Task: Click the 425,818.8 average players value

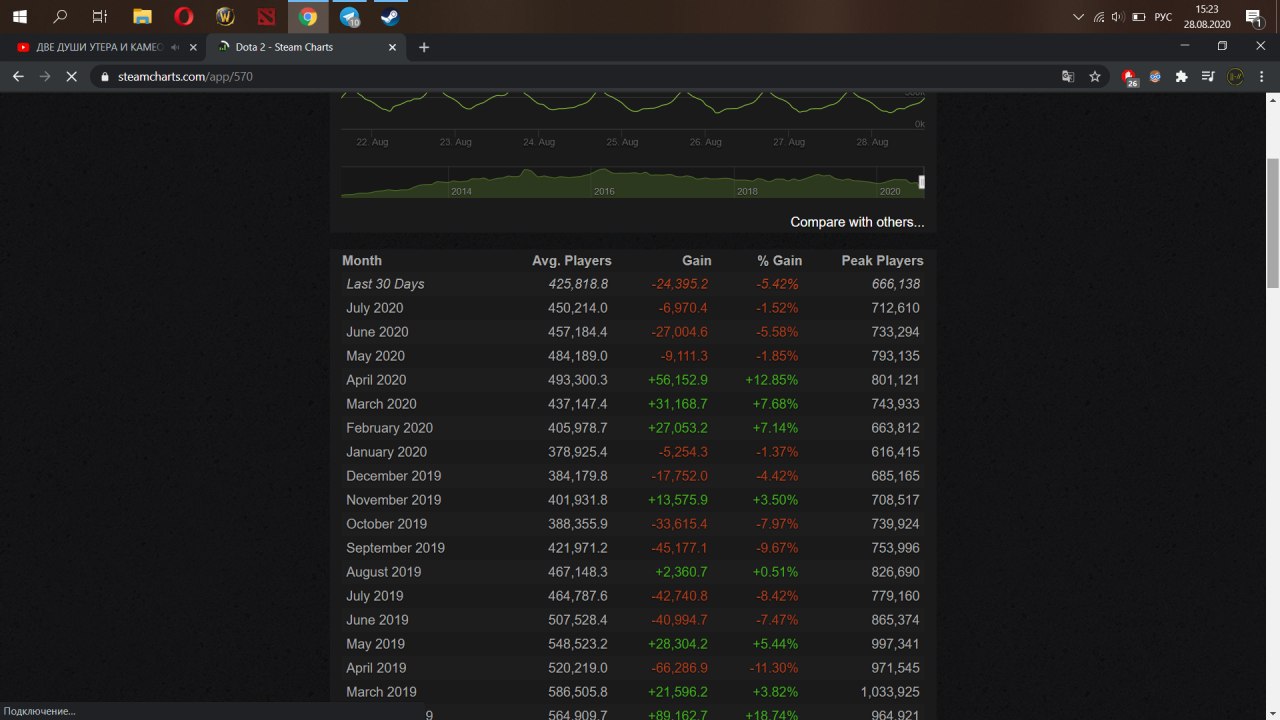Action: point(578,284)
